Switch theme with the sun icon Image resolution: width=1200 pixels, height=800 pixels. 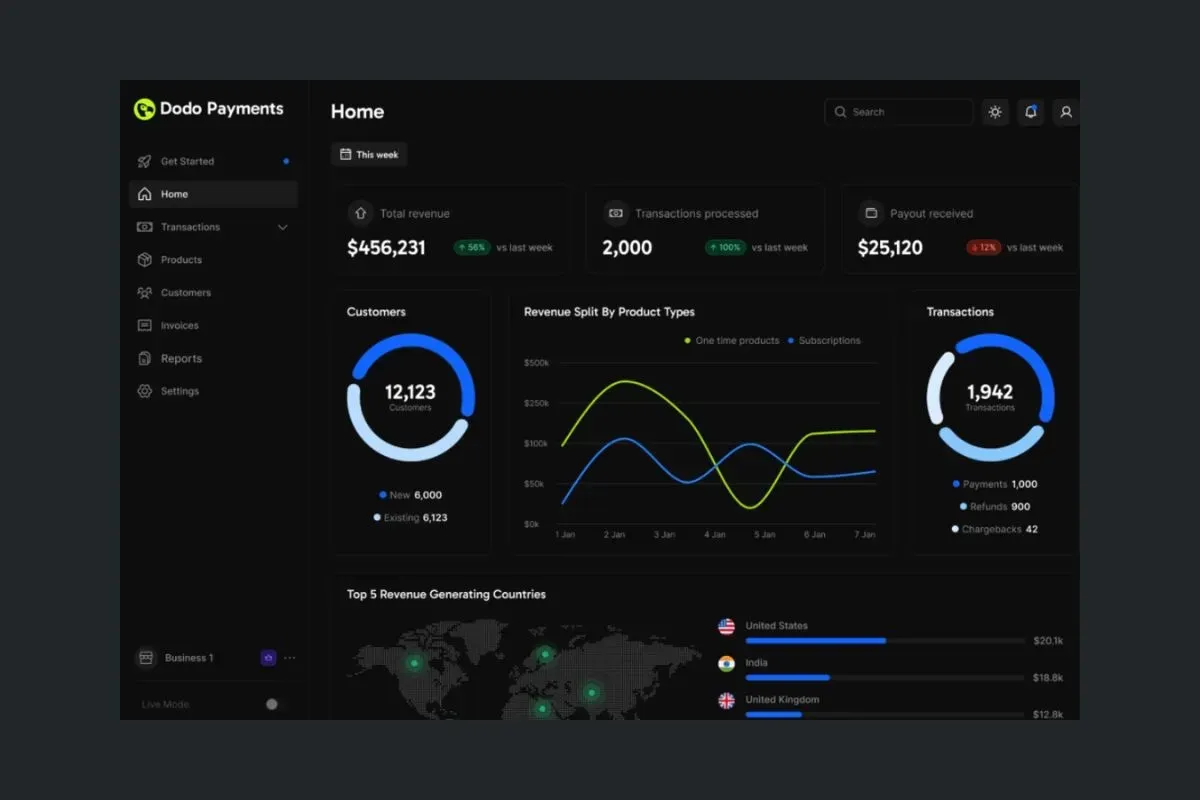tap(995, 112)
